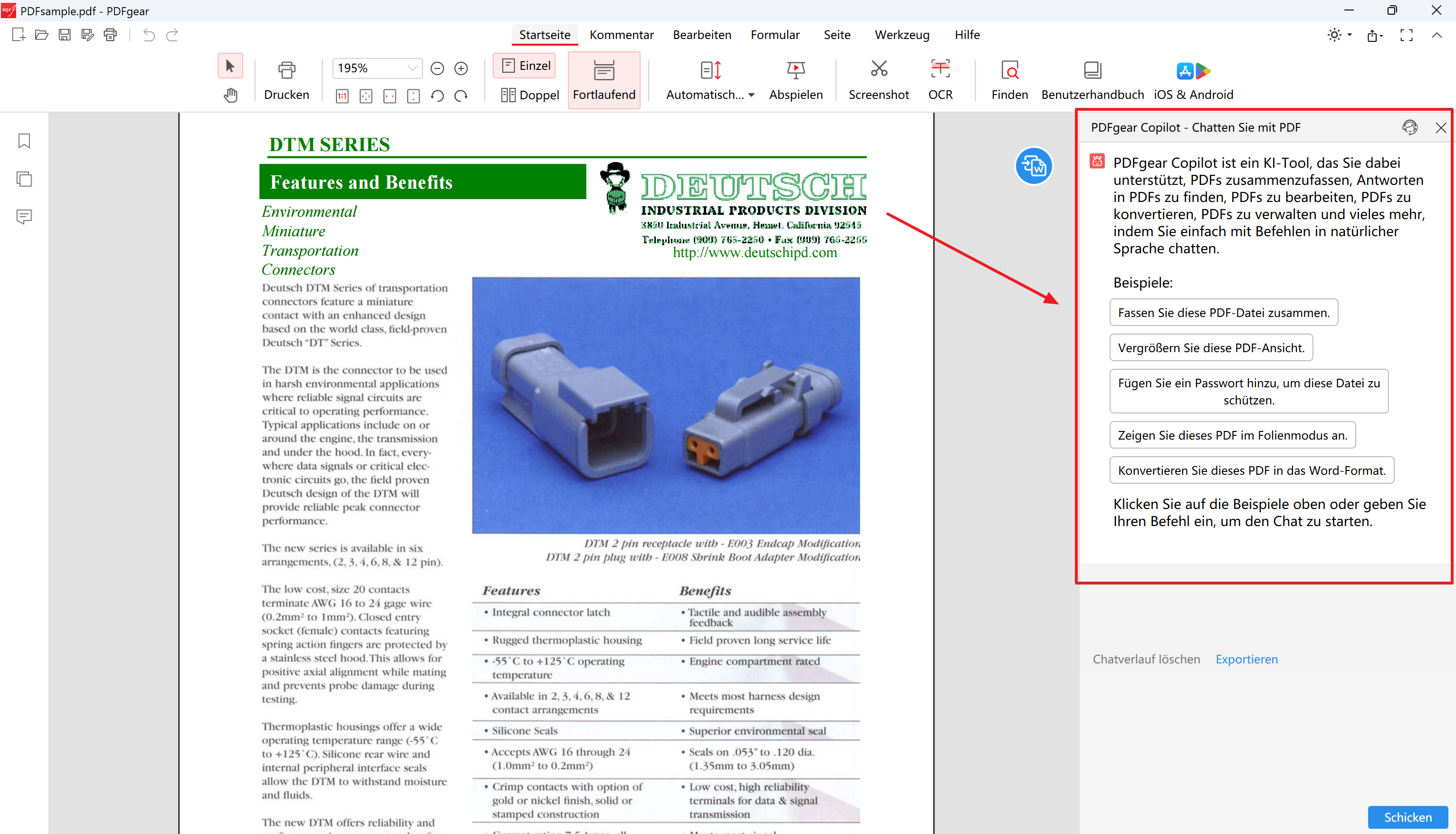Open the Kommentar tab
Image resolution: width=1456 pixels, height=834 pixels.
(x=622, y=35)
